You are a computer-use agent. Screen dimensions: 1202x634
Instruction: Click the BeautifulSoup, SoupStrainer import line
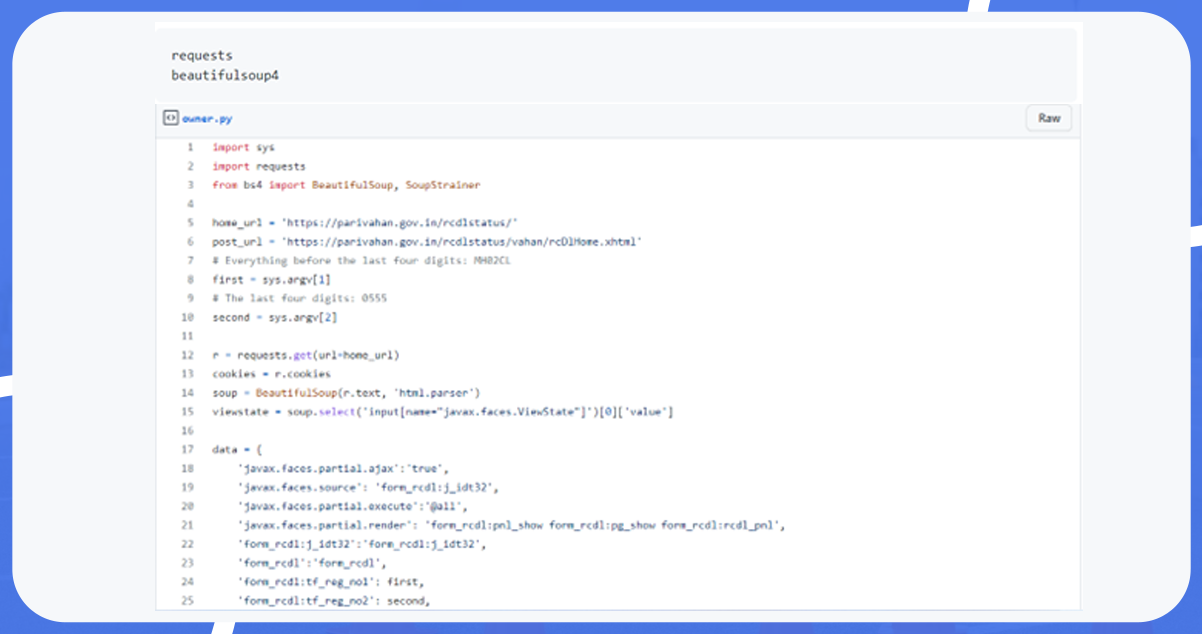tap(346, 185)
